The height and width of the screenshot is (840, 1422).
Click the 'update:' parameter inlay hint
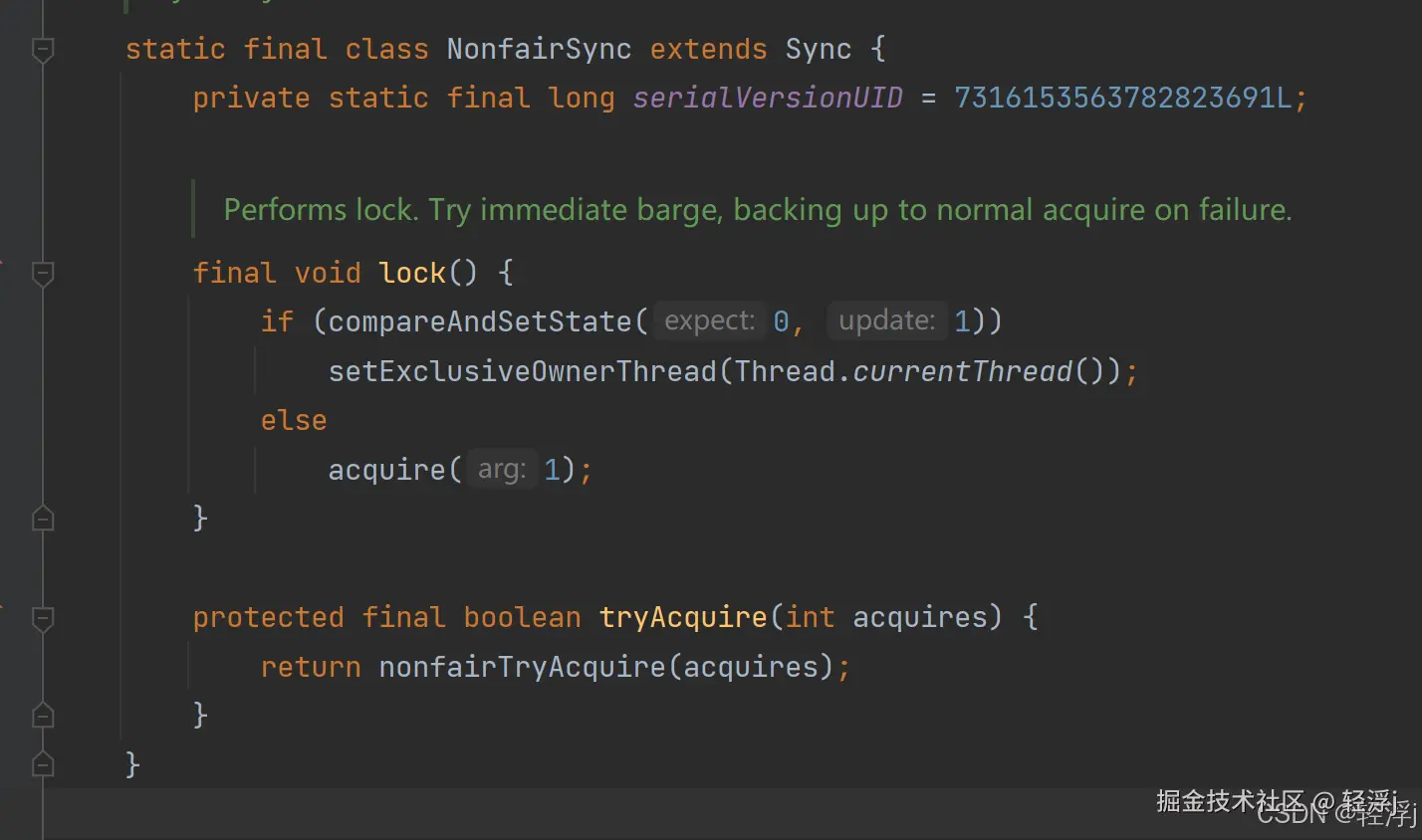[886, 320]
